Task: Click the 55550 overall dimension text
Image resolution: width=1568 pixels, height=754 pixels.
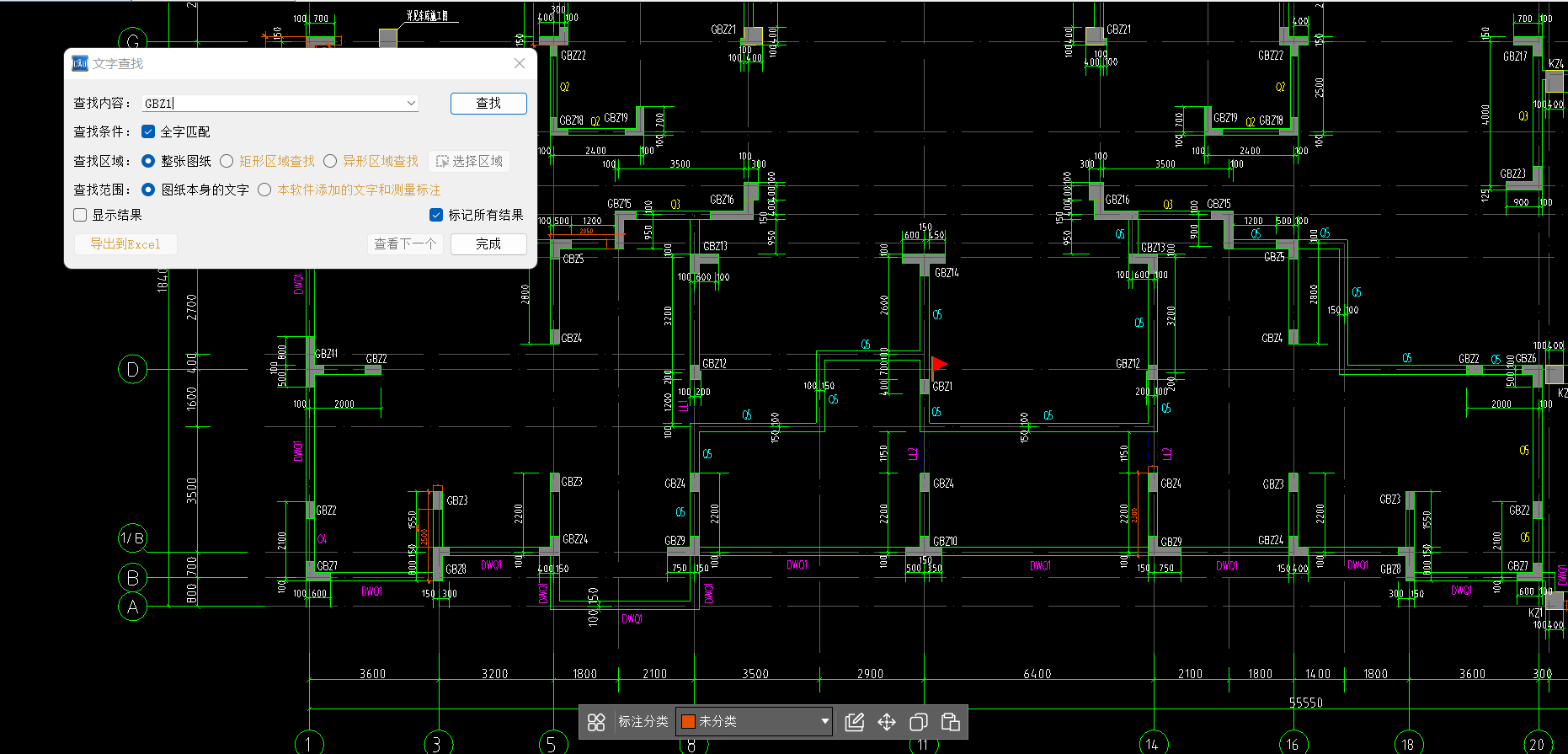Action: click(x=1306, y=703)
